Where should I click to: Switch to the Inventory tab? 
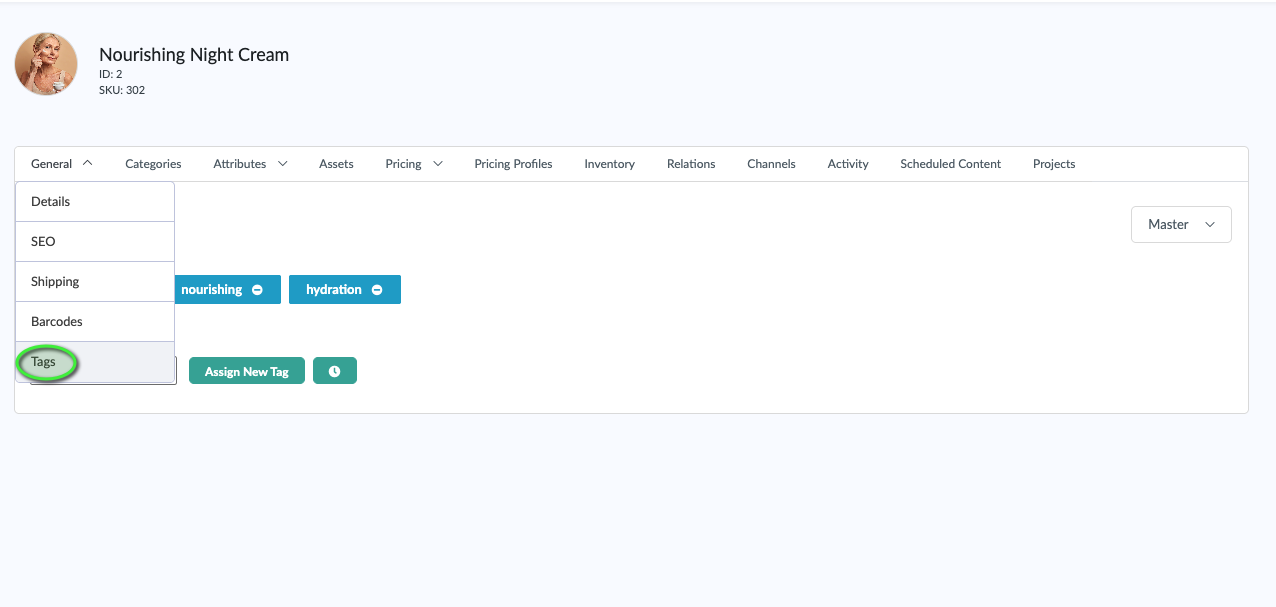click(x=609, y=164)
